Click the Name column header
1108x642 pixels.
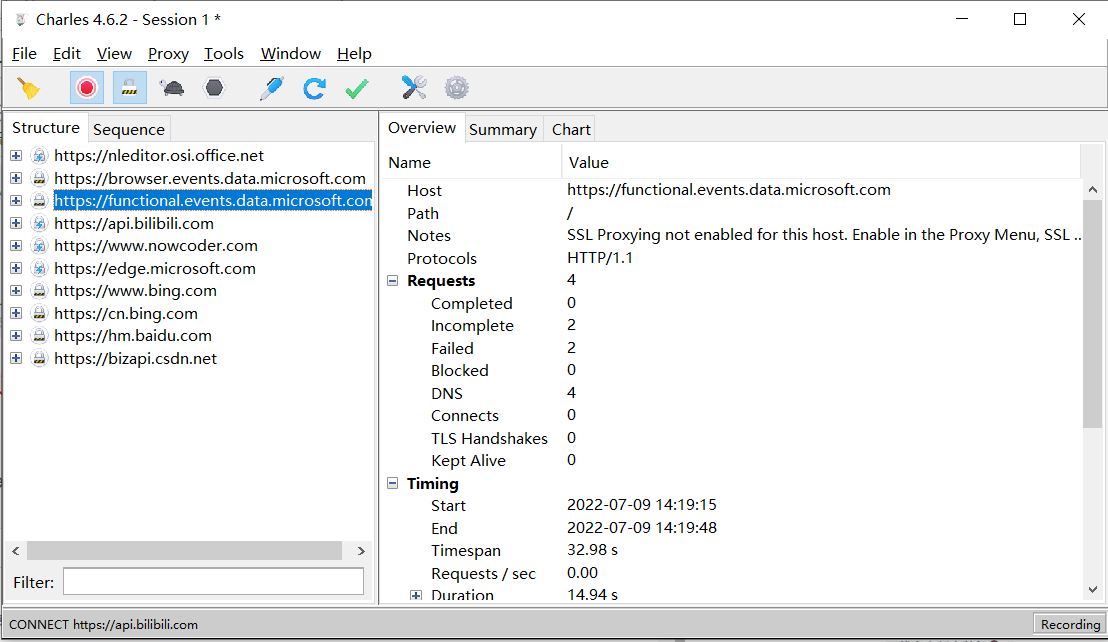coord(471,162)
